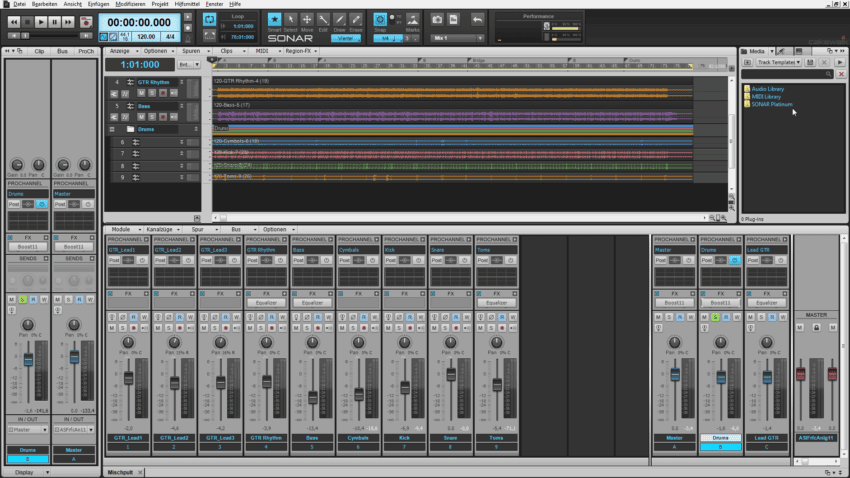This screenshot has height=478, width=850.
Task: Toggle the Snap to grid button
Action: click(380, 20)
